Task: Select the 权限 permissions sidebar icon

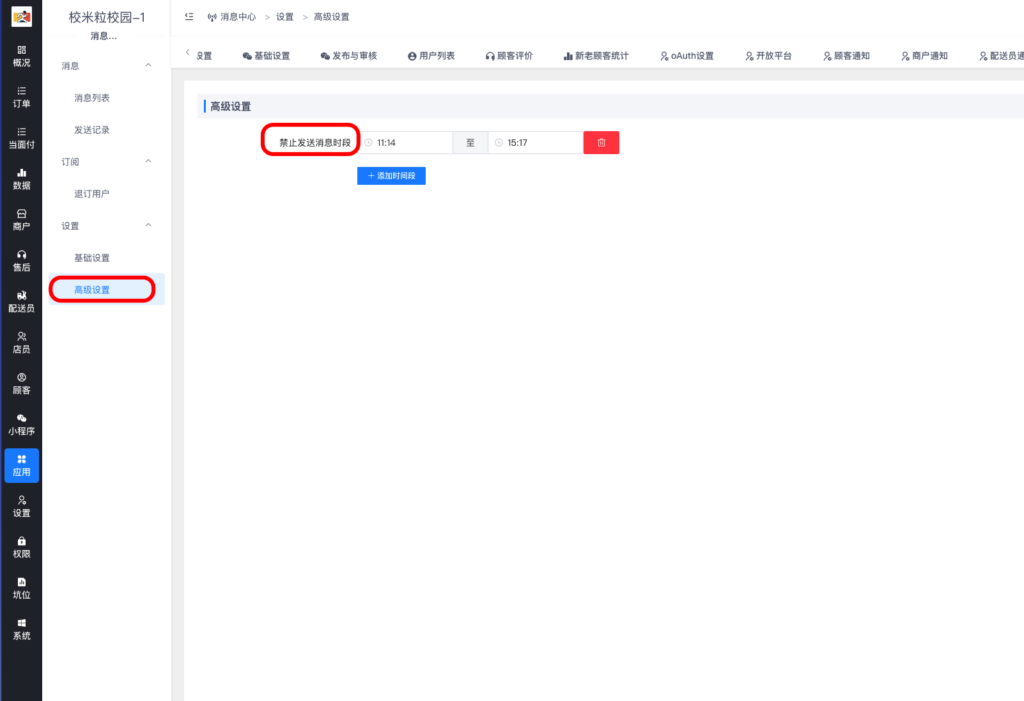Action: click(x=21, y=547)
